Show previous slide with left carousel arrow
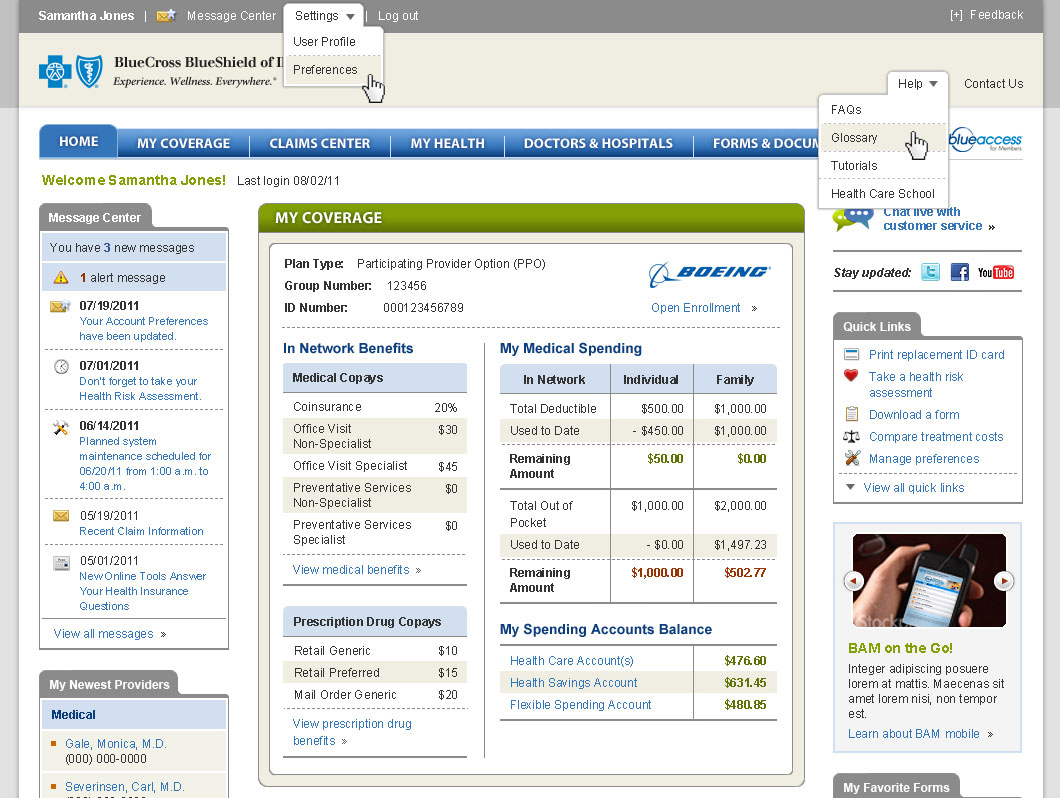Viewport: 1060px width, 798px height. click(853, 580)
